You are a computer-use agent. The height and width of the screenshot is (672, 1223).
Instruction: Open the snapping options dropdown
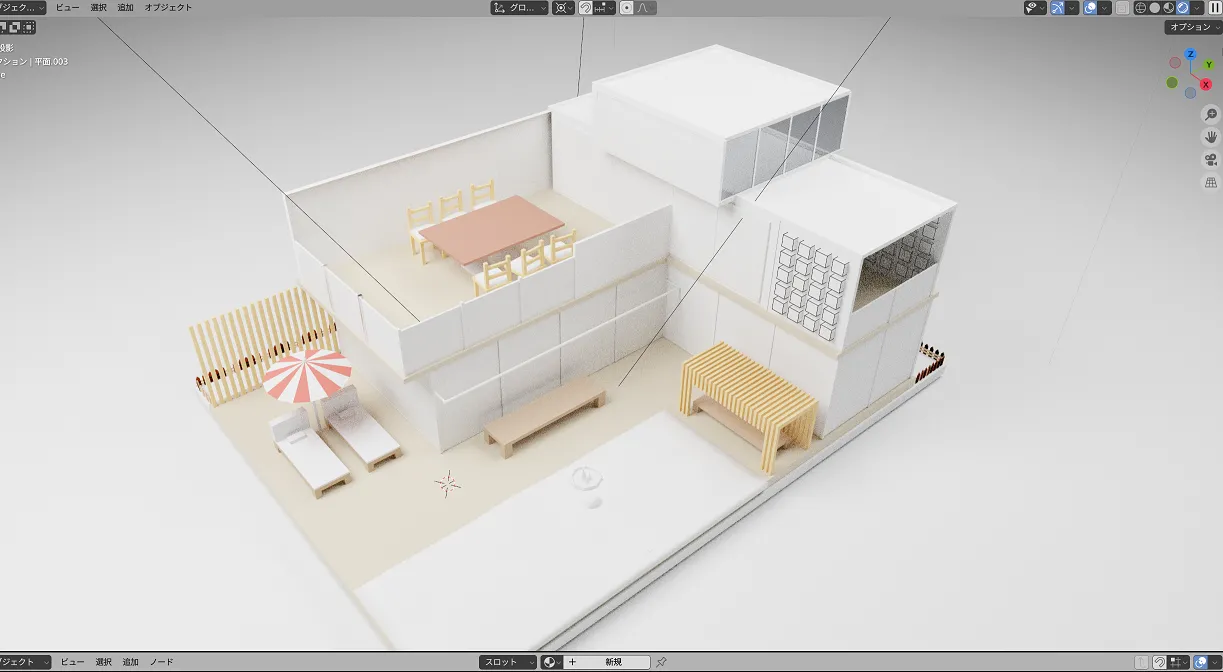(603, 7)
